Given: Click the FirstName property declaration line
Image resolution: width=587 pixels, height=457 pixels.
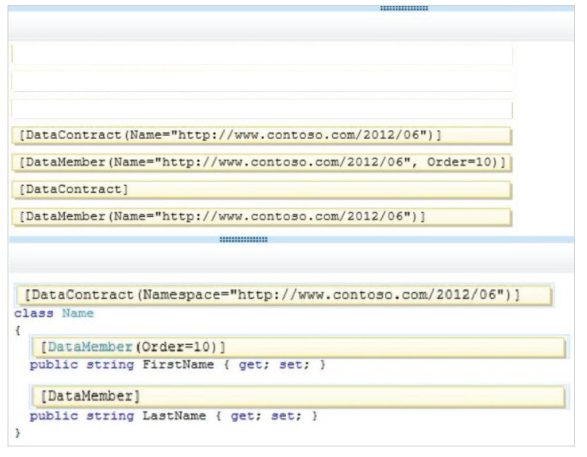Looking at the screenshot, I should click(177, 365).
